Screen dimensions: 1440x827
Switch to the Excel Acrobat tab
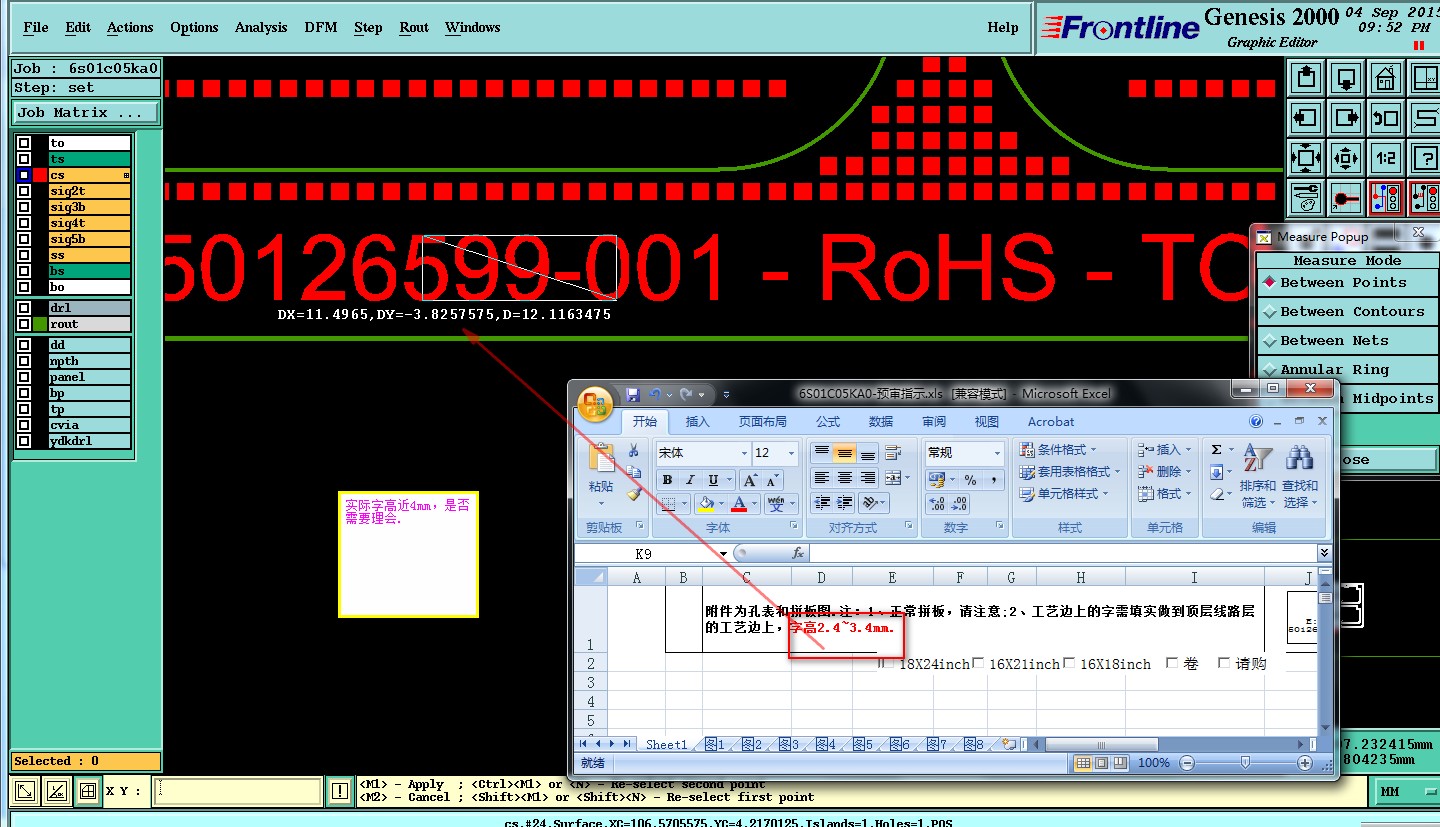1051,422
